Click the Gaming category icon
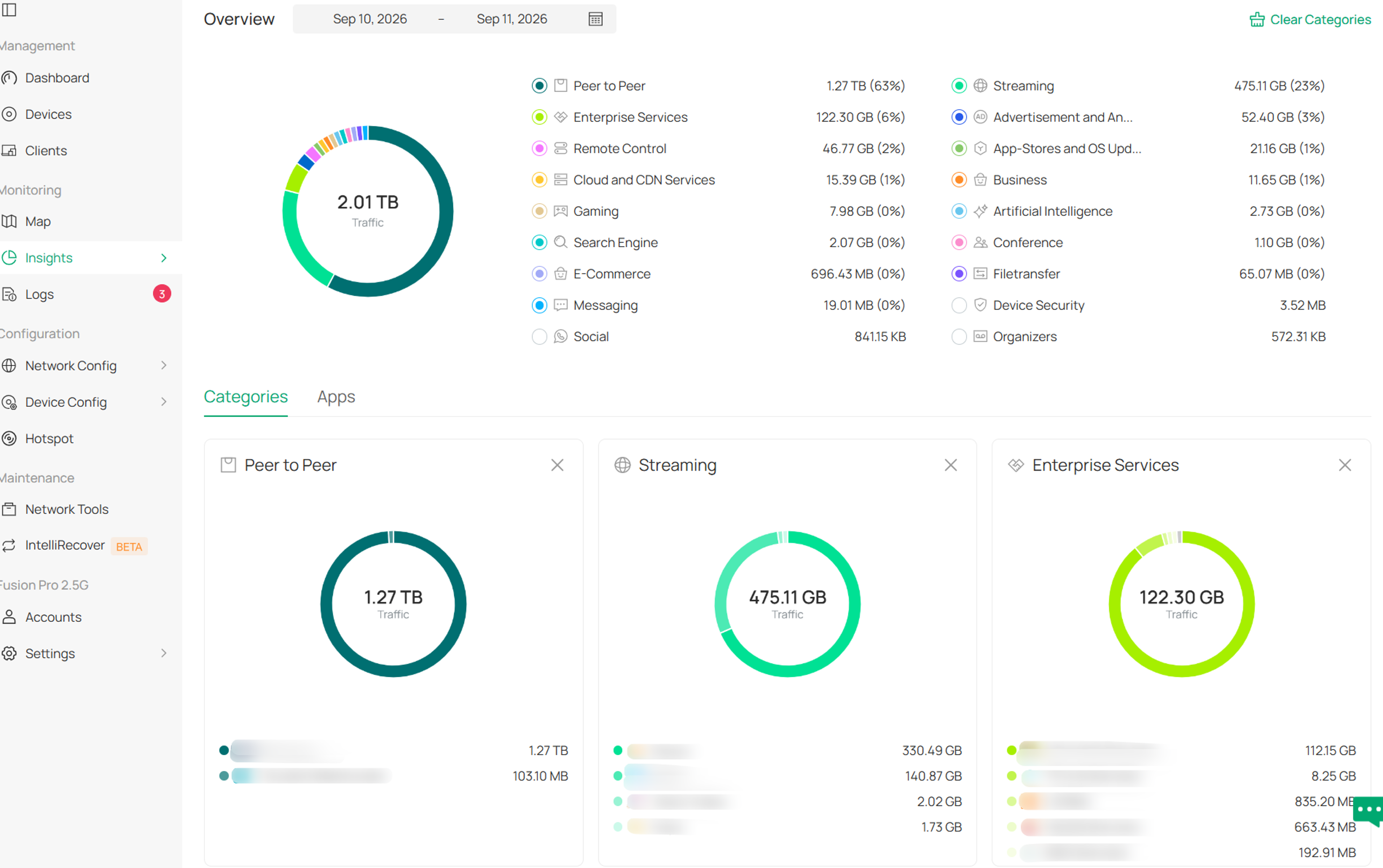Viewport: 1383px width, 868px height. tap(560, 211)
